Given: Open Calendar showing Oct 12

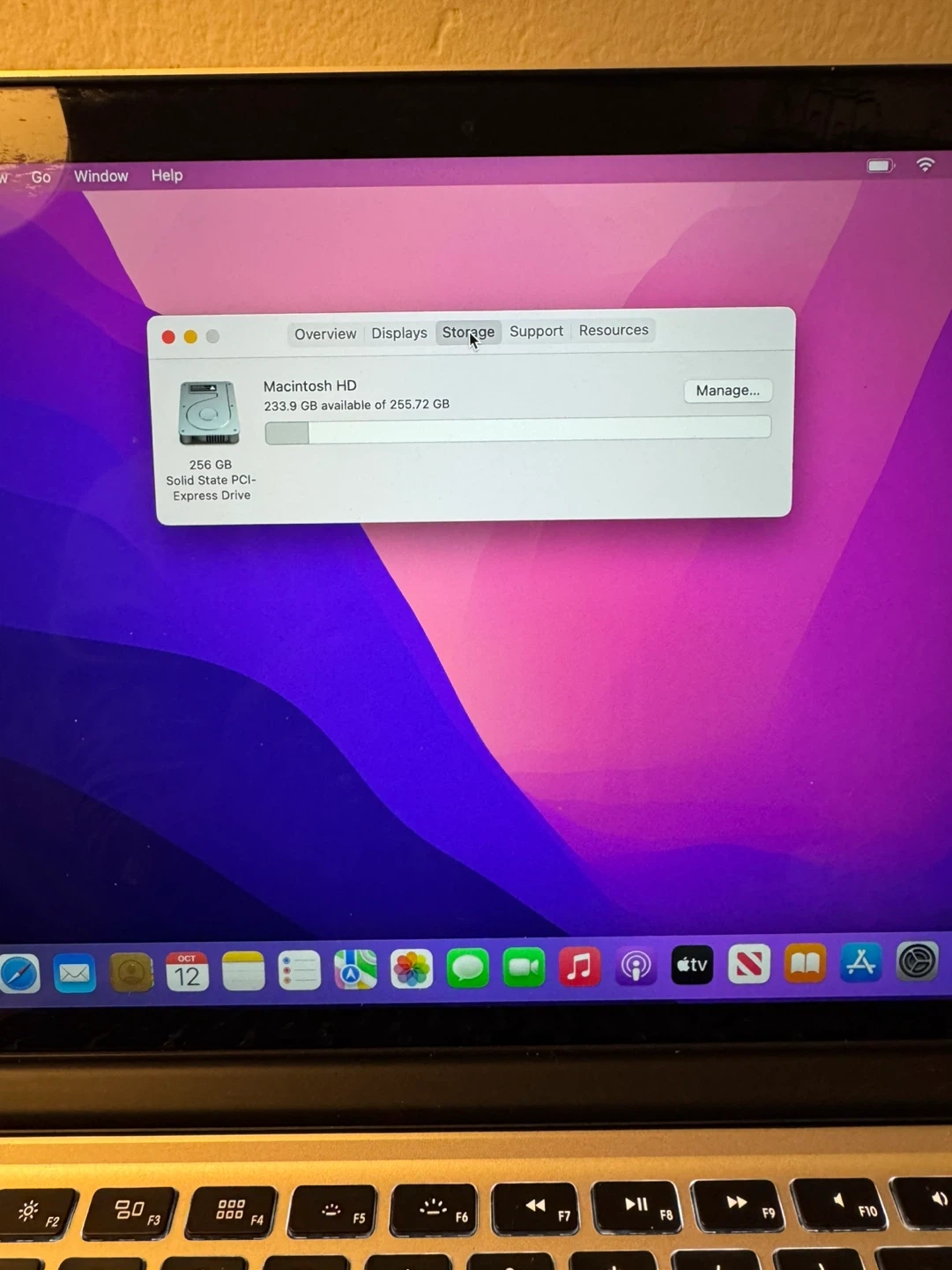Looking at the screenshot, I should point(187,972).
